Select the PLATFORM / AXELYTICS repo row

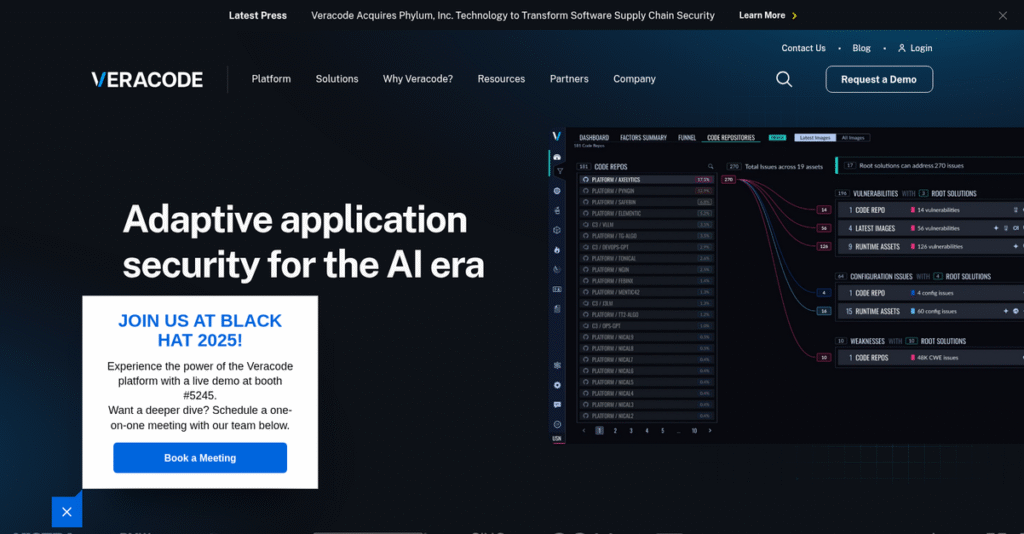646,180
